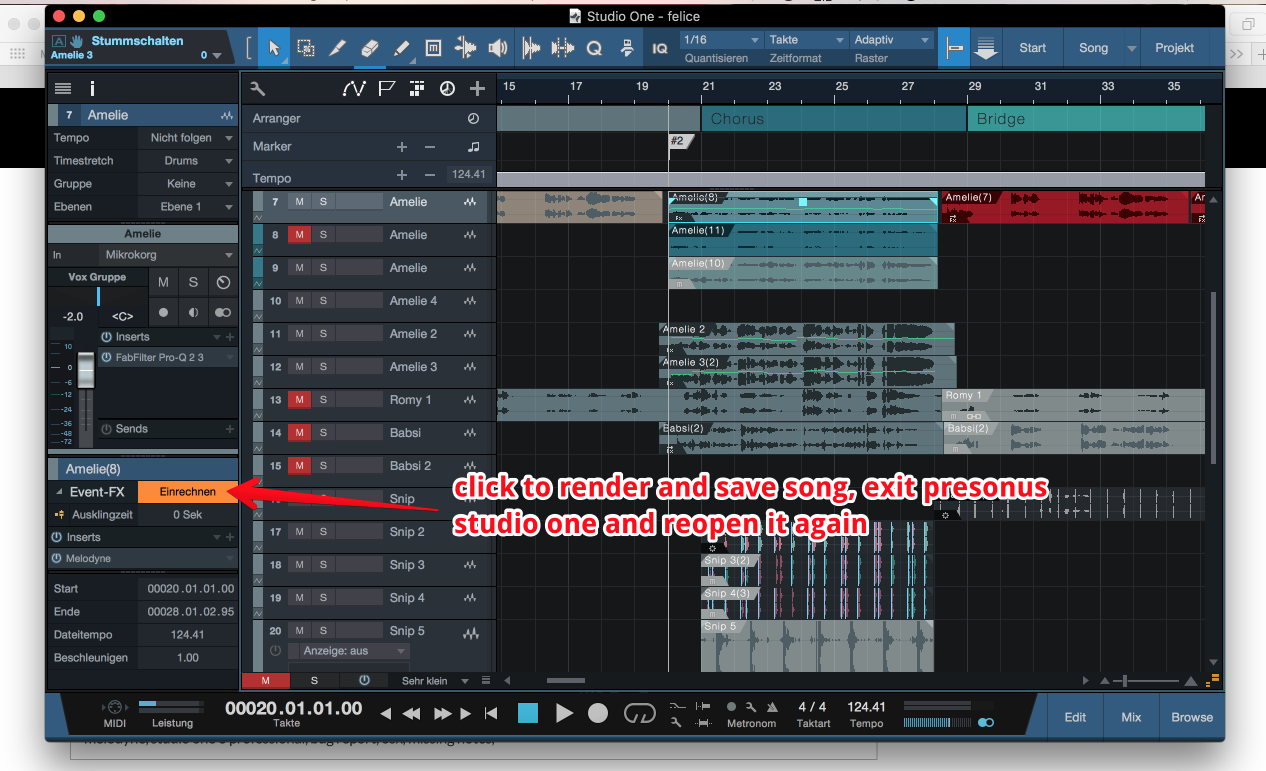The width and height of the screenshot is (1266, 771).
Task: Toggle the Loop button in transport
Action: point(640,713)
